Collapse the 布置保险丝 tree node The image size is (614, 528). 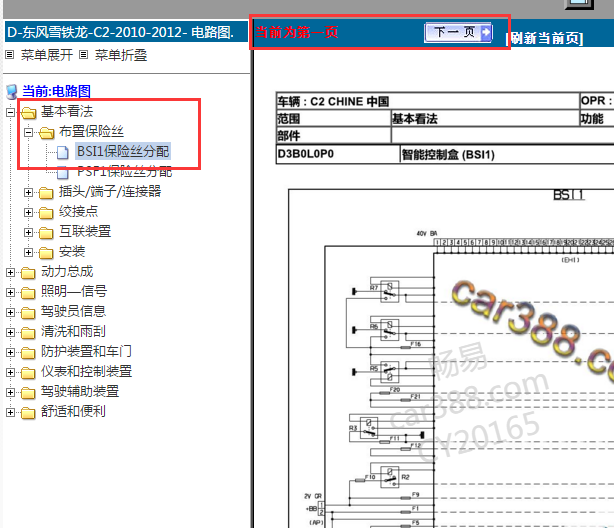28,132
